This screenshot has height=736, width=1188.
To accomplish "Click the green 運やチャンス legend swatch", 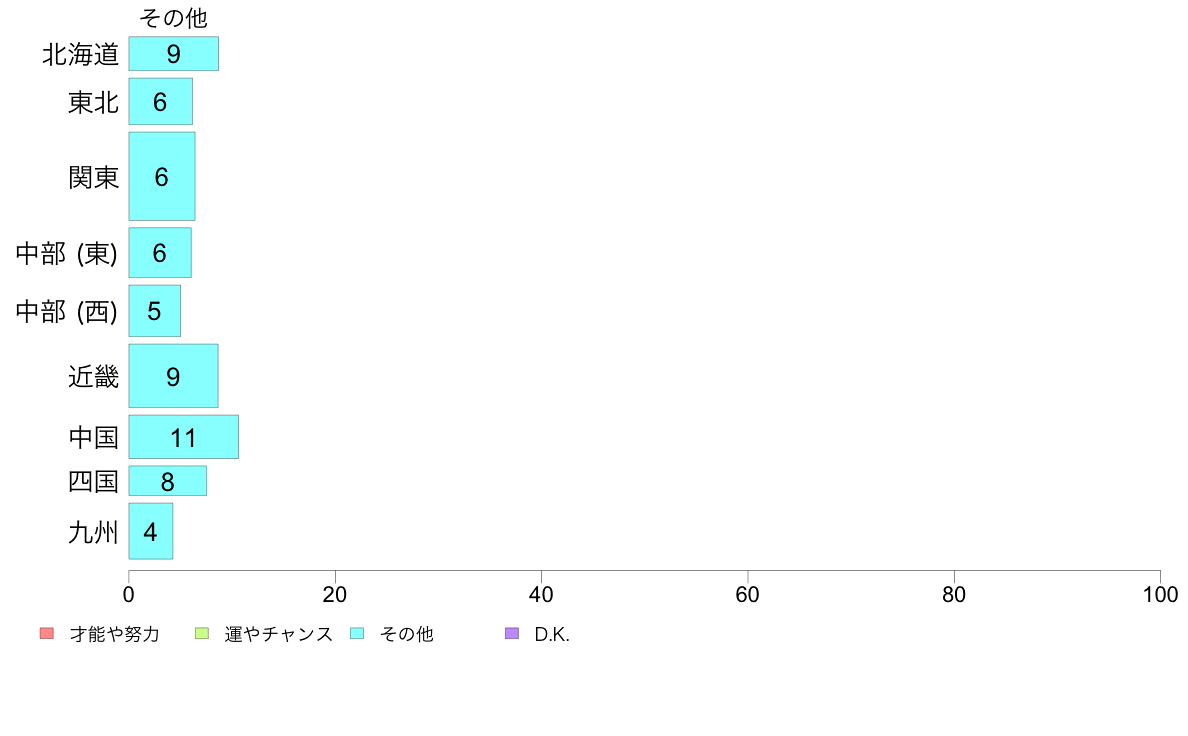I will (202, 634).
